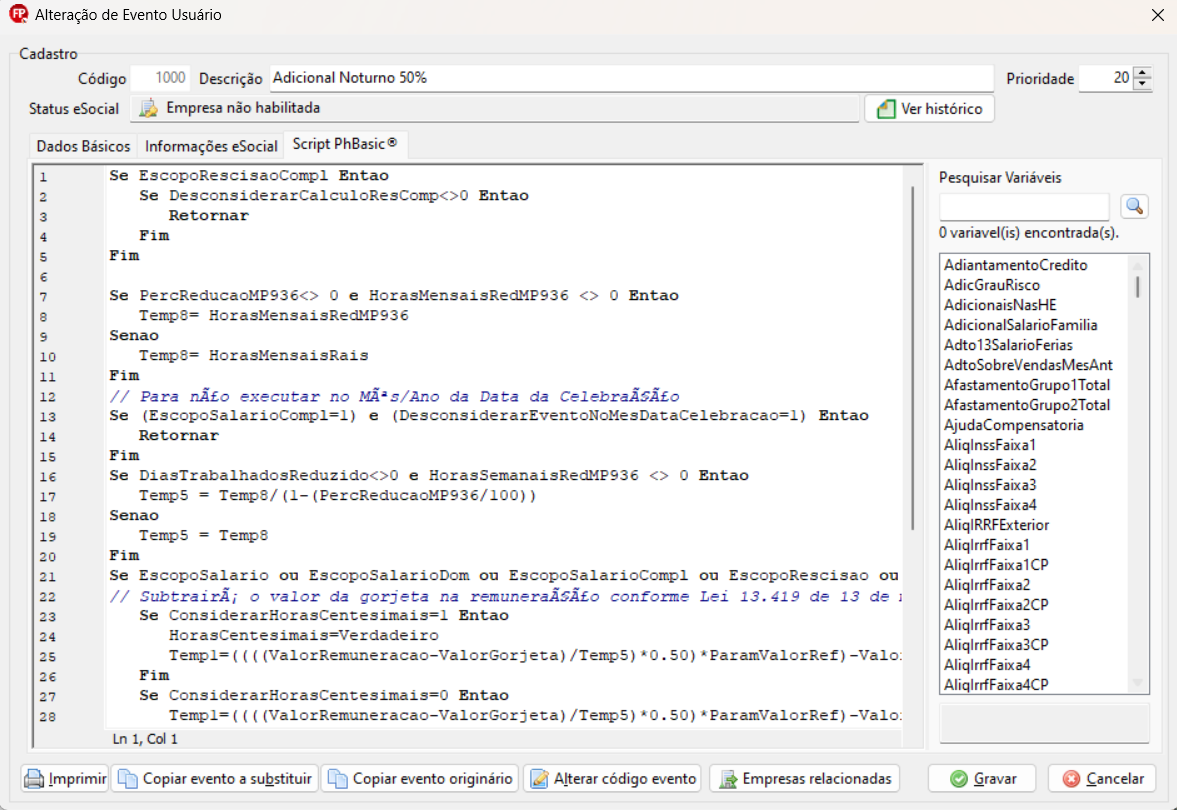Decrease Prioridade with the down arrow
Image resolution: width=1177 pixels, height=810 pixels.
(x=1142, y=83)
